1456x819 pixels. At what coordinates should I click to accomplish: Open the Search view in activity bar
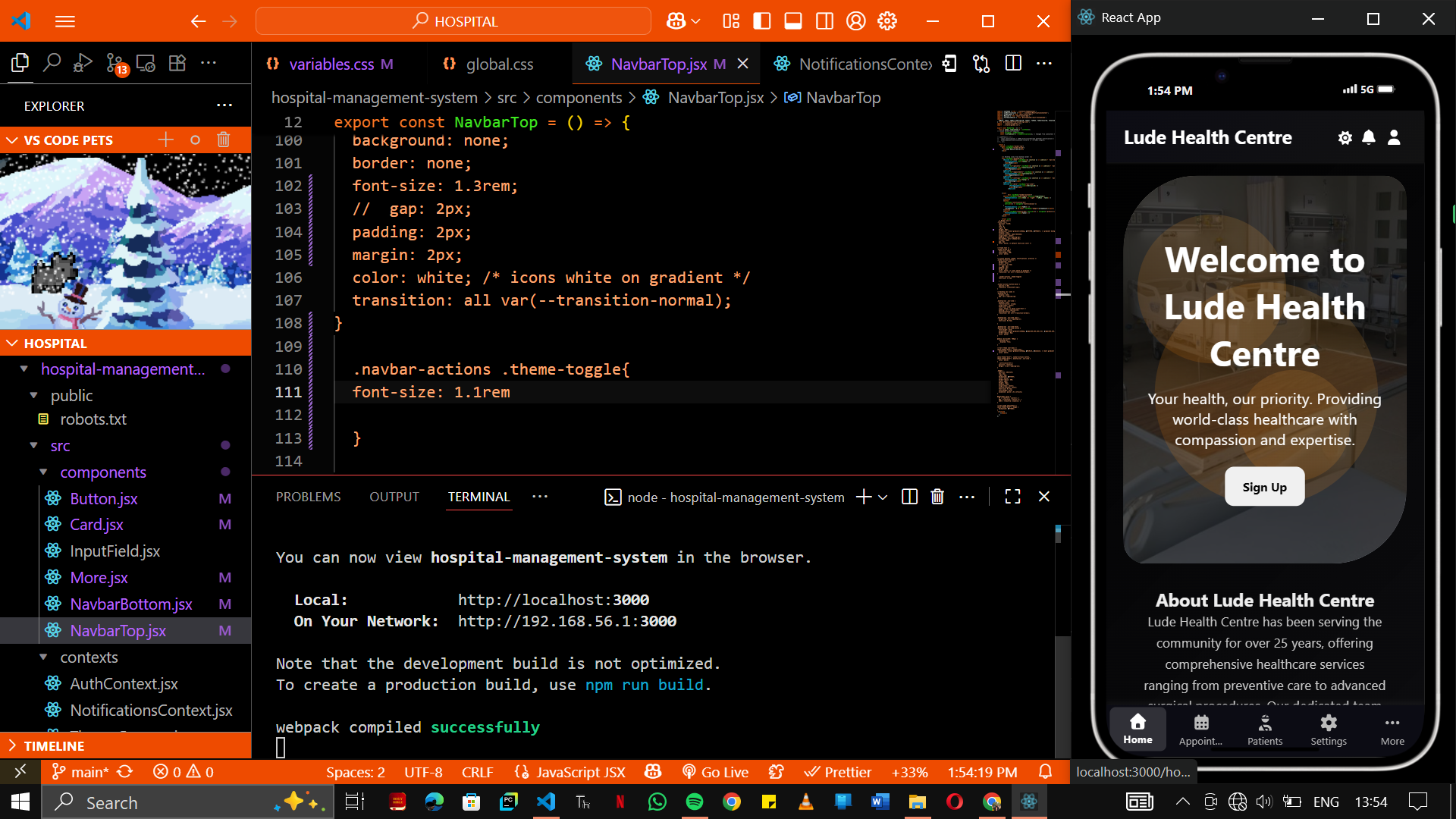coord(52,64)
